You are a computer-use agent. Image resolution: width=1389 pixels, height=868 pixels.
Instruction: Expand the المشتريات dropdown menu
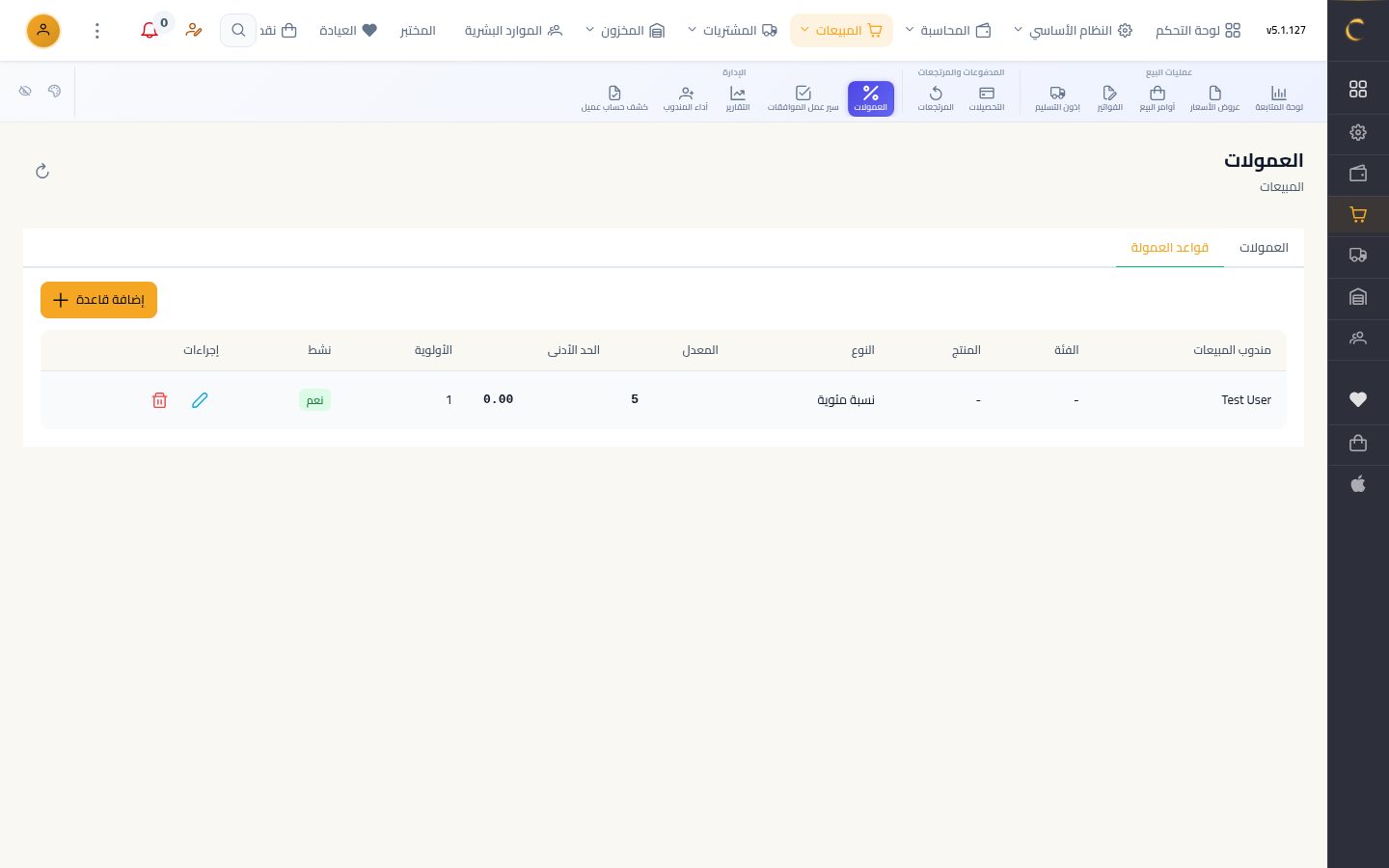732,31
